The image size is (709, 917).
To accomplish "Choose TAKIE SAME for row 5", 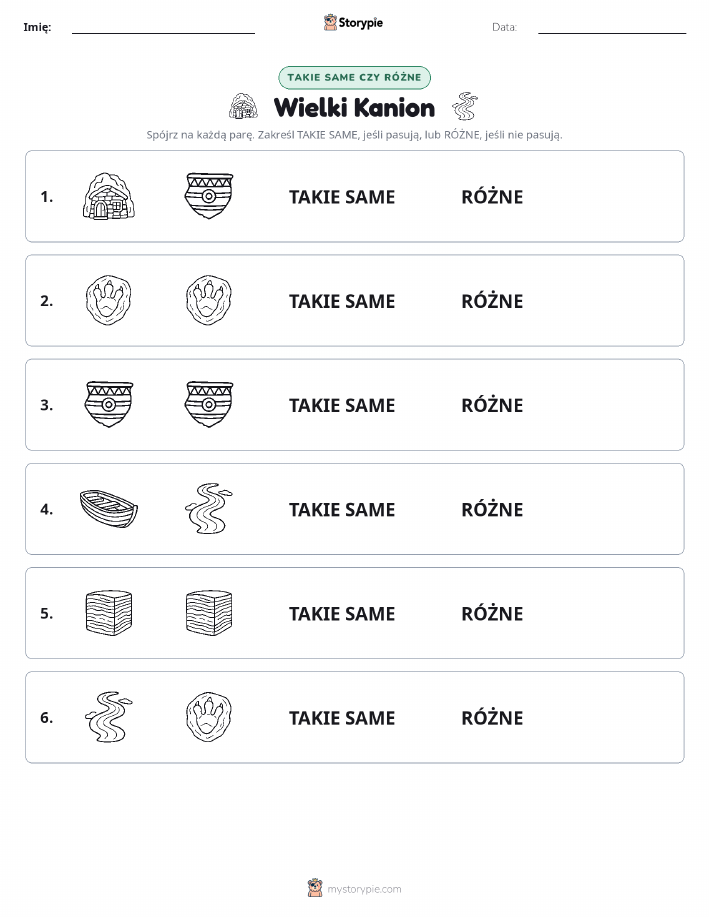I will click(x=342, y=613).
